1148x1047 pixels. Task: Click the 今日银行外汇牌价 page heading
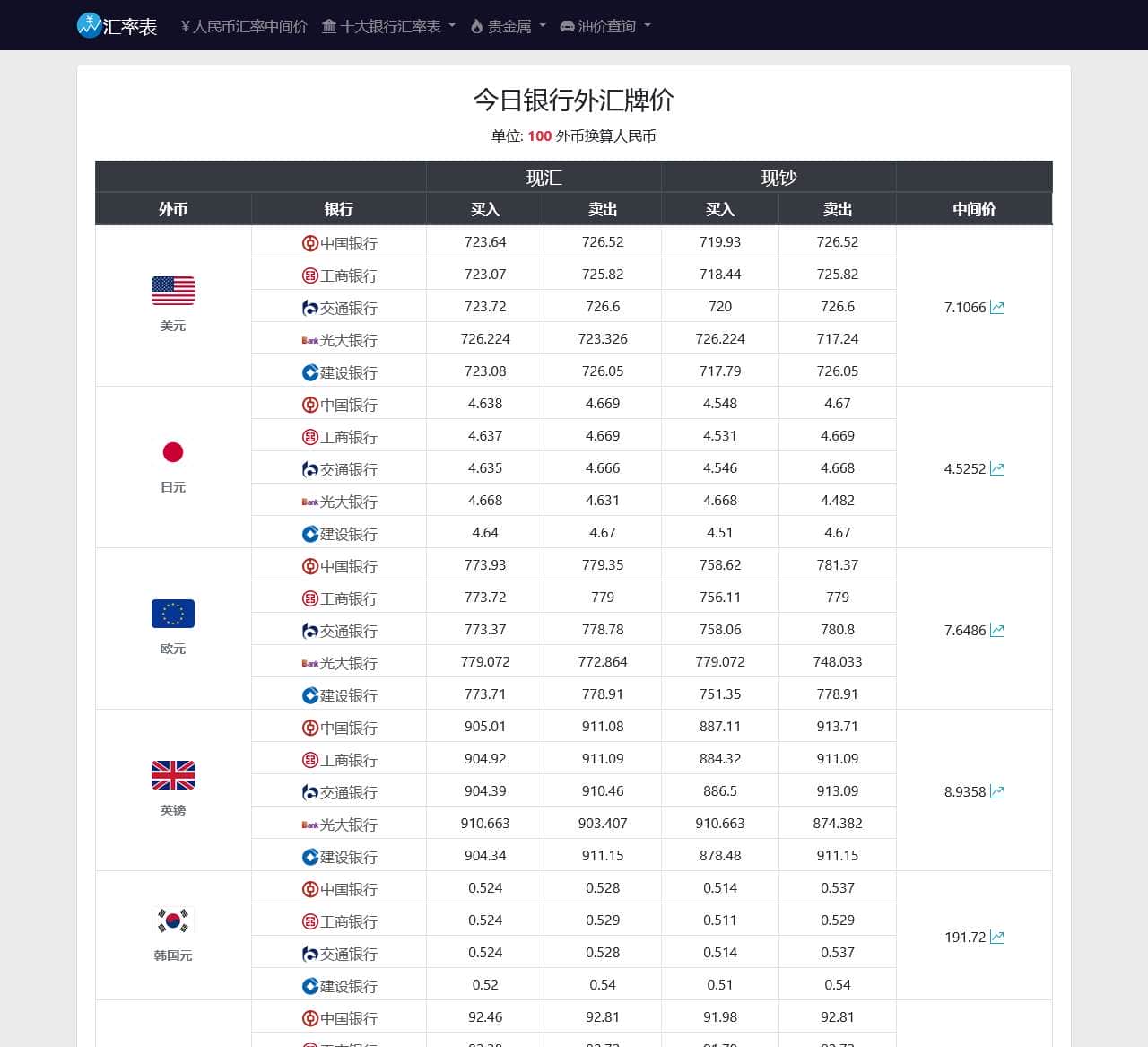[574, 100]
